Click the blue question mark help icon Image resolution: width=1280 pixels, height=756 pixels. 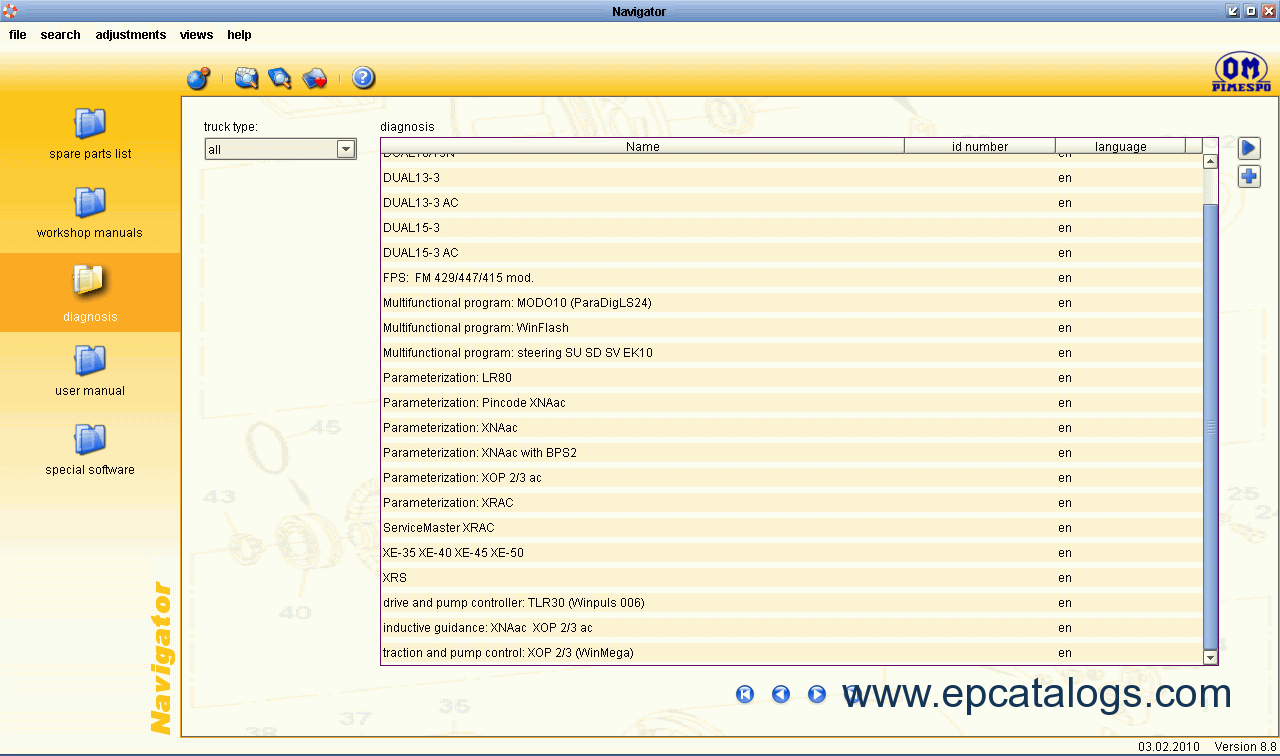(x=363, y=78)
